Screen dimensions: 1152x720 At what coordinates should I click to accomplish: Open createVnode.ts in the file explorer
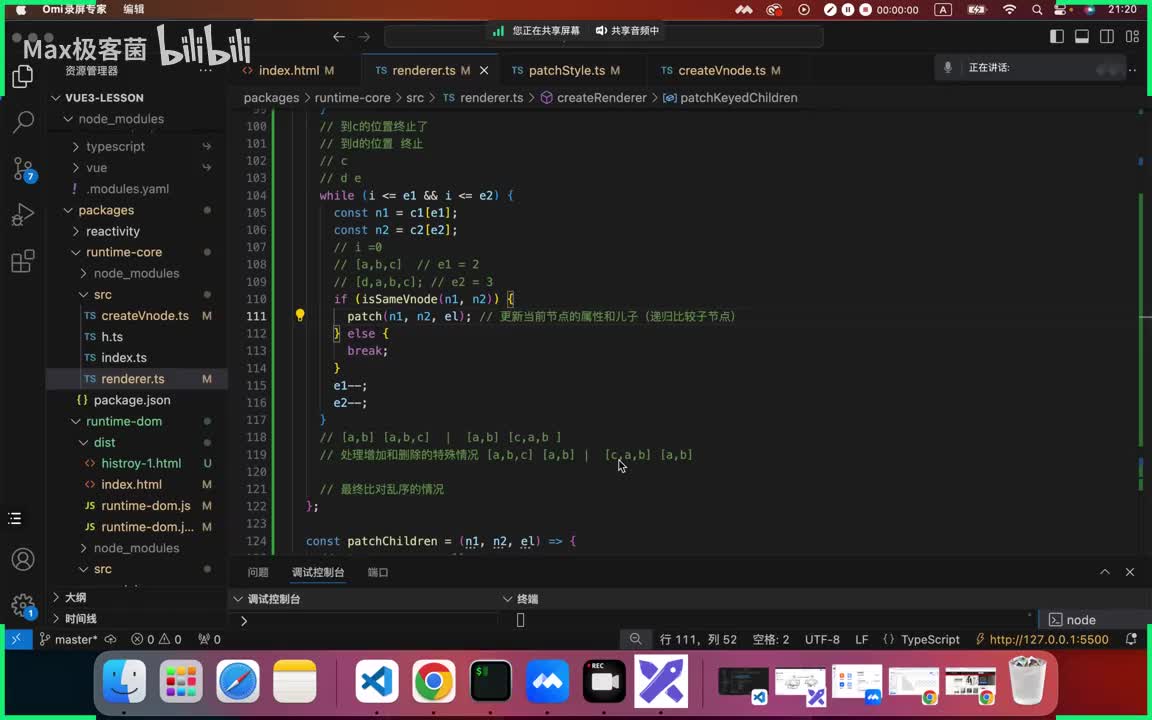[145, 316]
